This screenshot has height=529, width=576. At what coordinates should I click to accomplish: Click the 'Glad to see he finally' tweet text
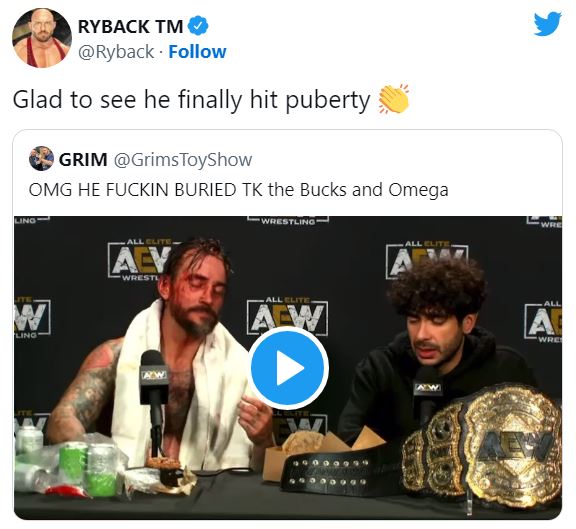191,100
